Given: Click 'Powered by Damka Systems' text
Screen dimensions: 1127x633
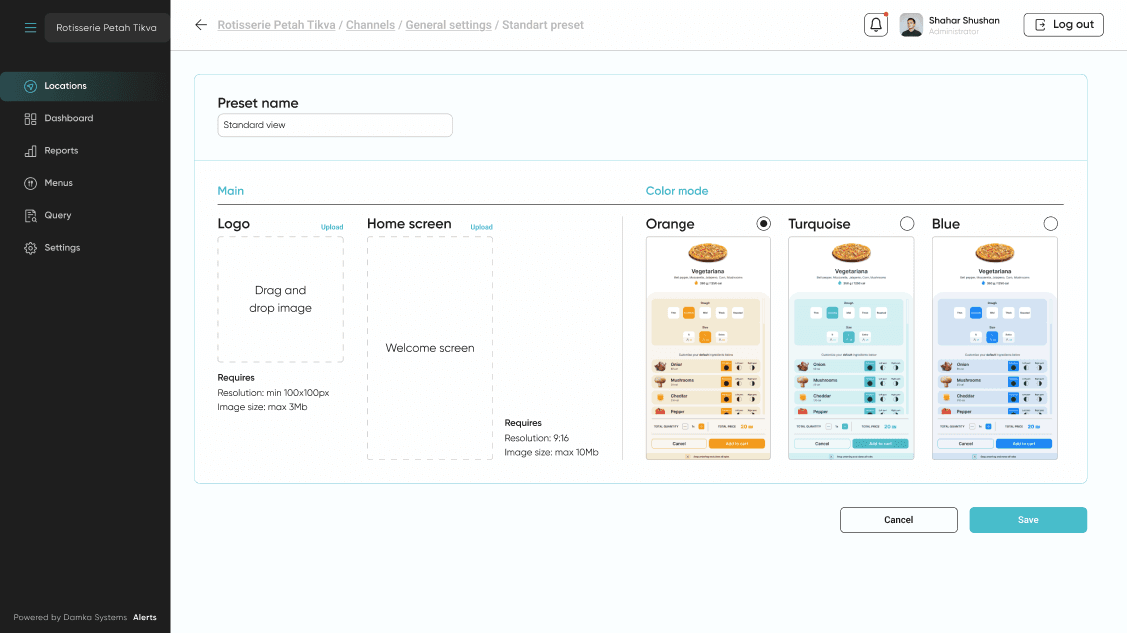Looking at the screenshot, I should (x=70, y=617).
